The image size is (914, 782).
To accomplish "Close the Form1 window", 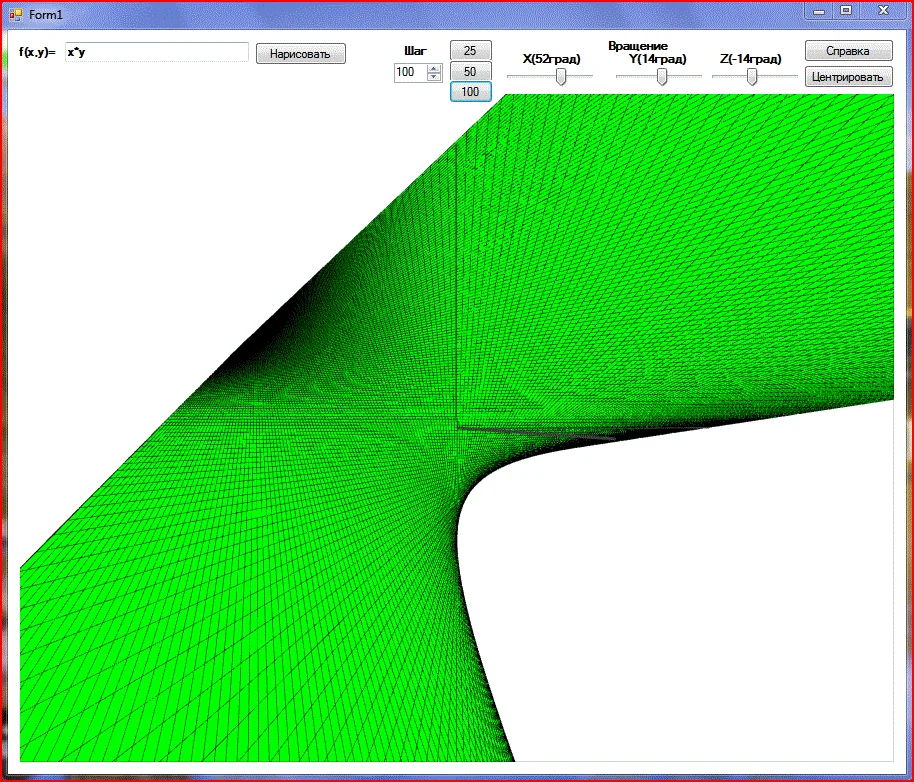I will pyautogui.click(x=882, y=11).
